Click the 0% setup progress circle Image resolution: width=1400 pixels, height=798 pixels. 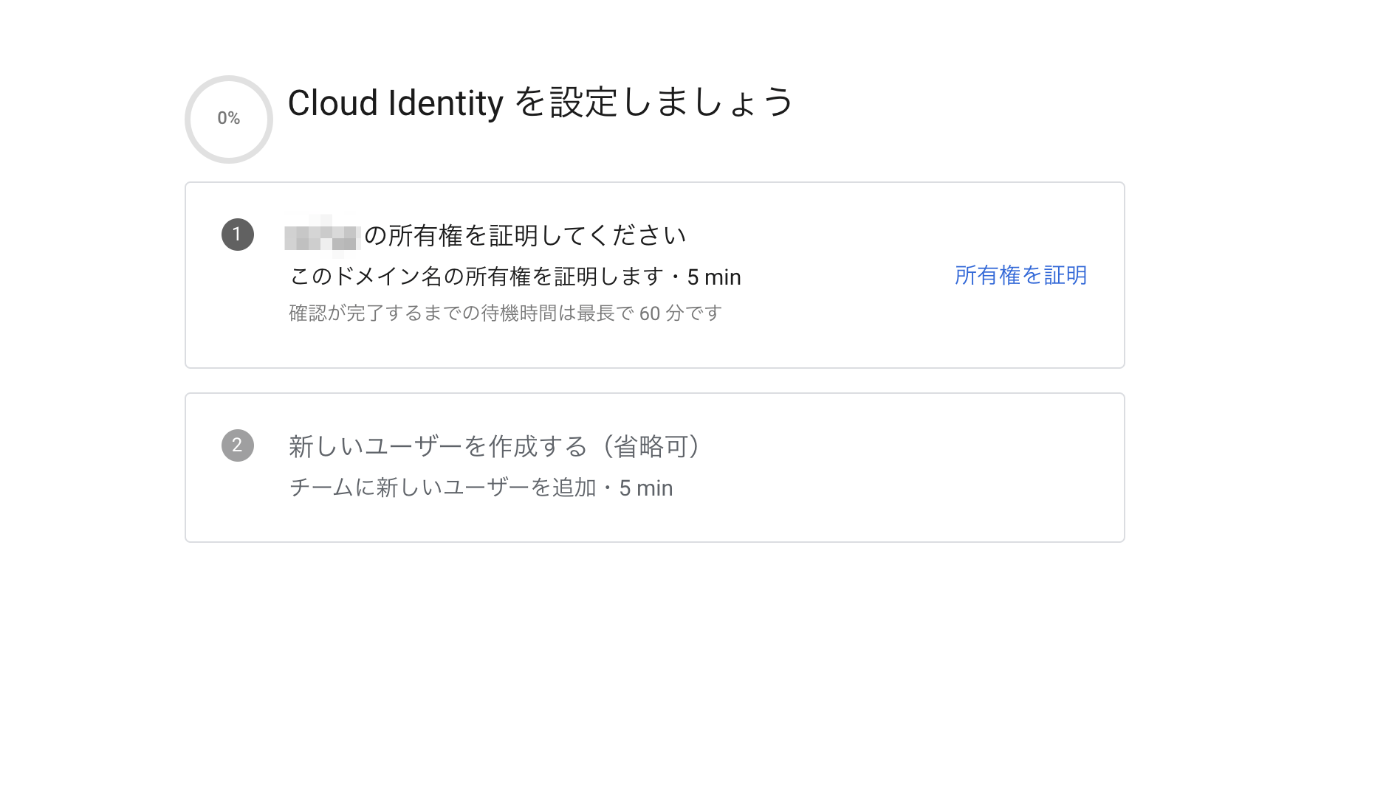229,119
